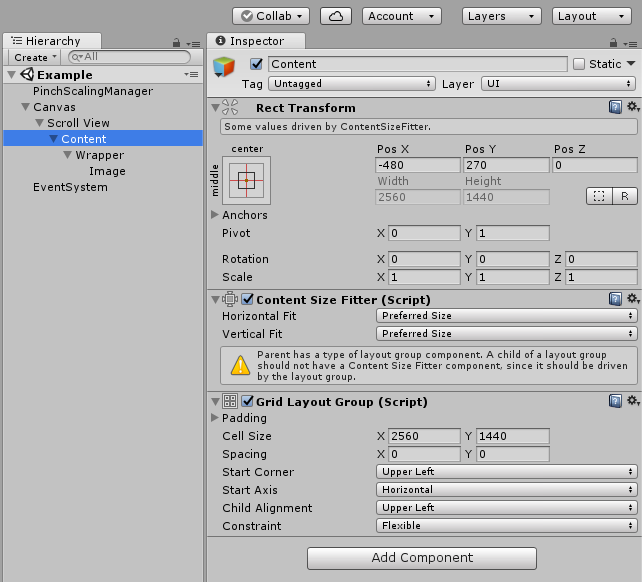This screenshot has width=642, height=582.
Task: Collapse the Example scene node
Action: point(11,75)
